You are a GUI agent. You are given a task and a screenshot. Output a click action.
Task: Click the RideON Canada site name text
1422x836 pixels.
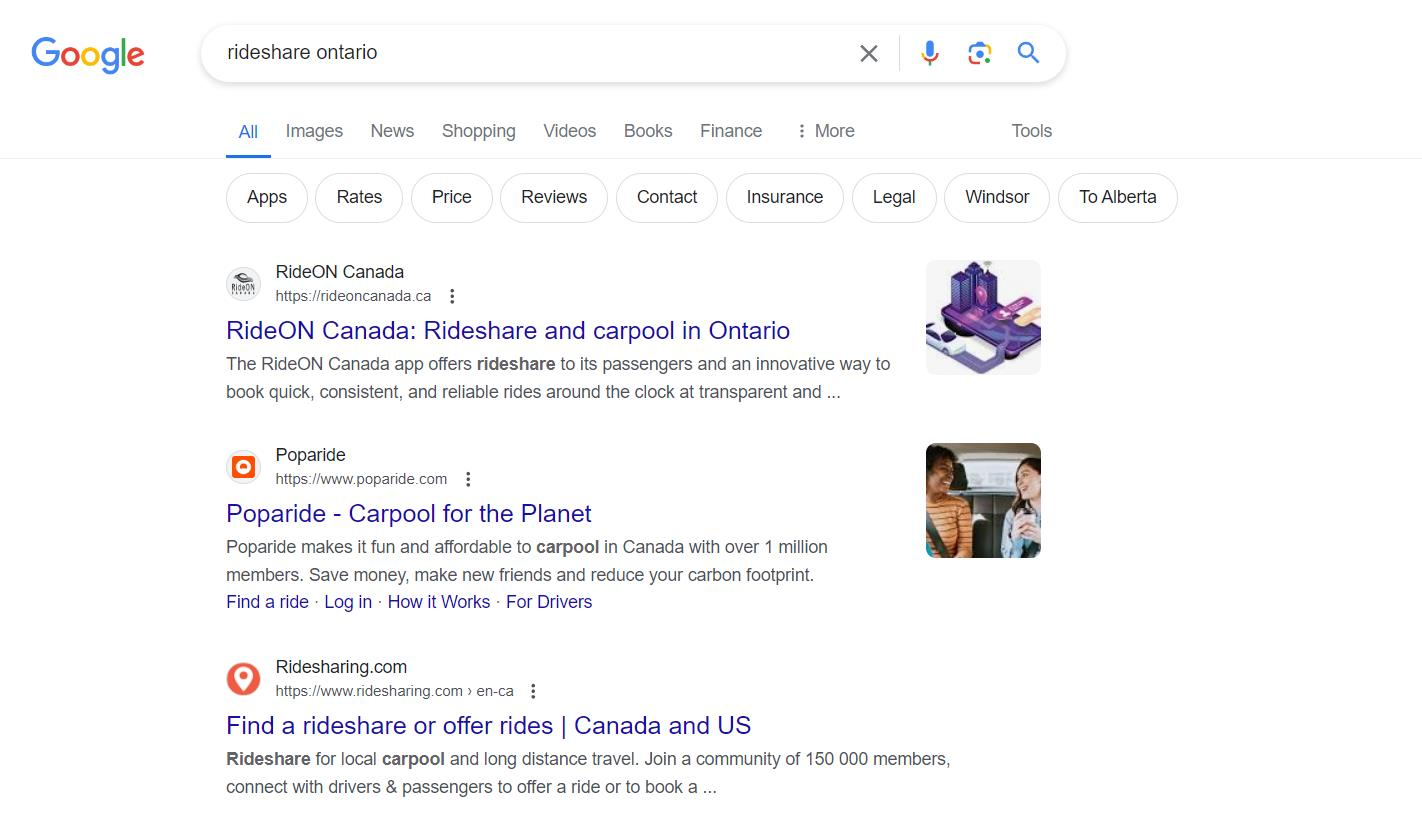(x=340, y=272)
